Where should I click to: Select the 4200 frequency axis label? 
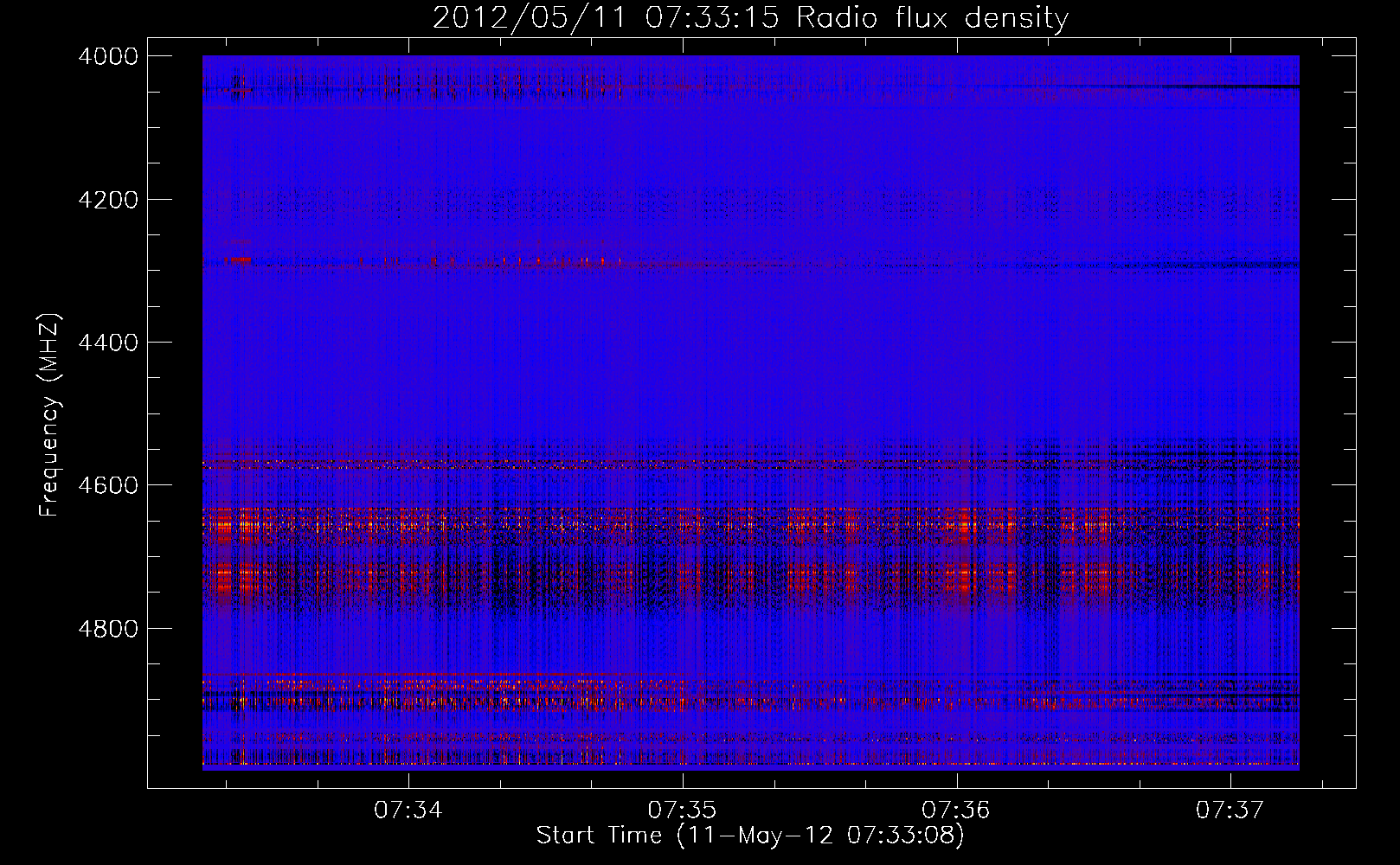point(108,199)
